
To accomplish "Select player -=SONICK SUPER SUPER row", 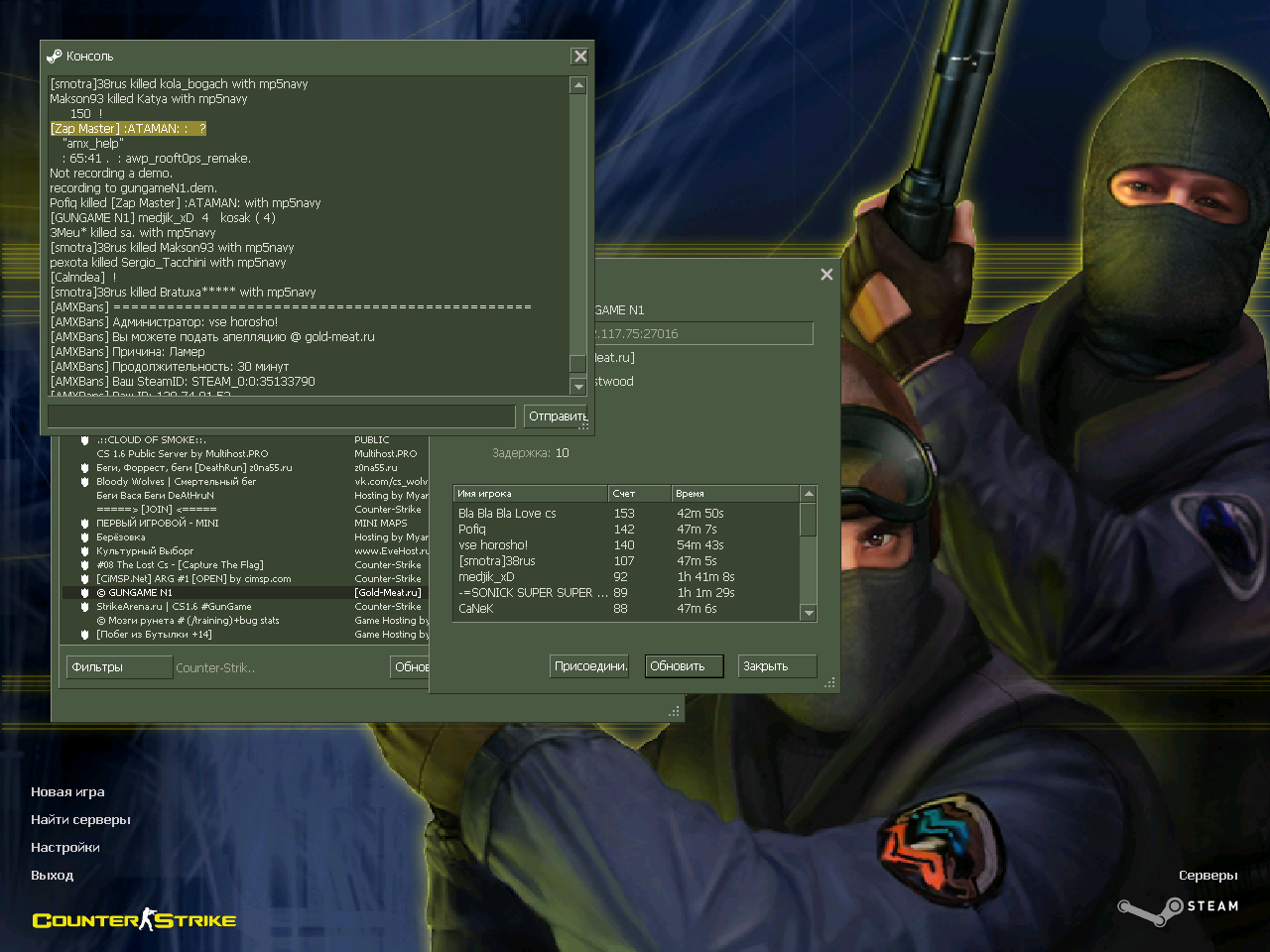I will click(626, 593).
